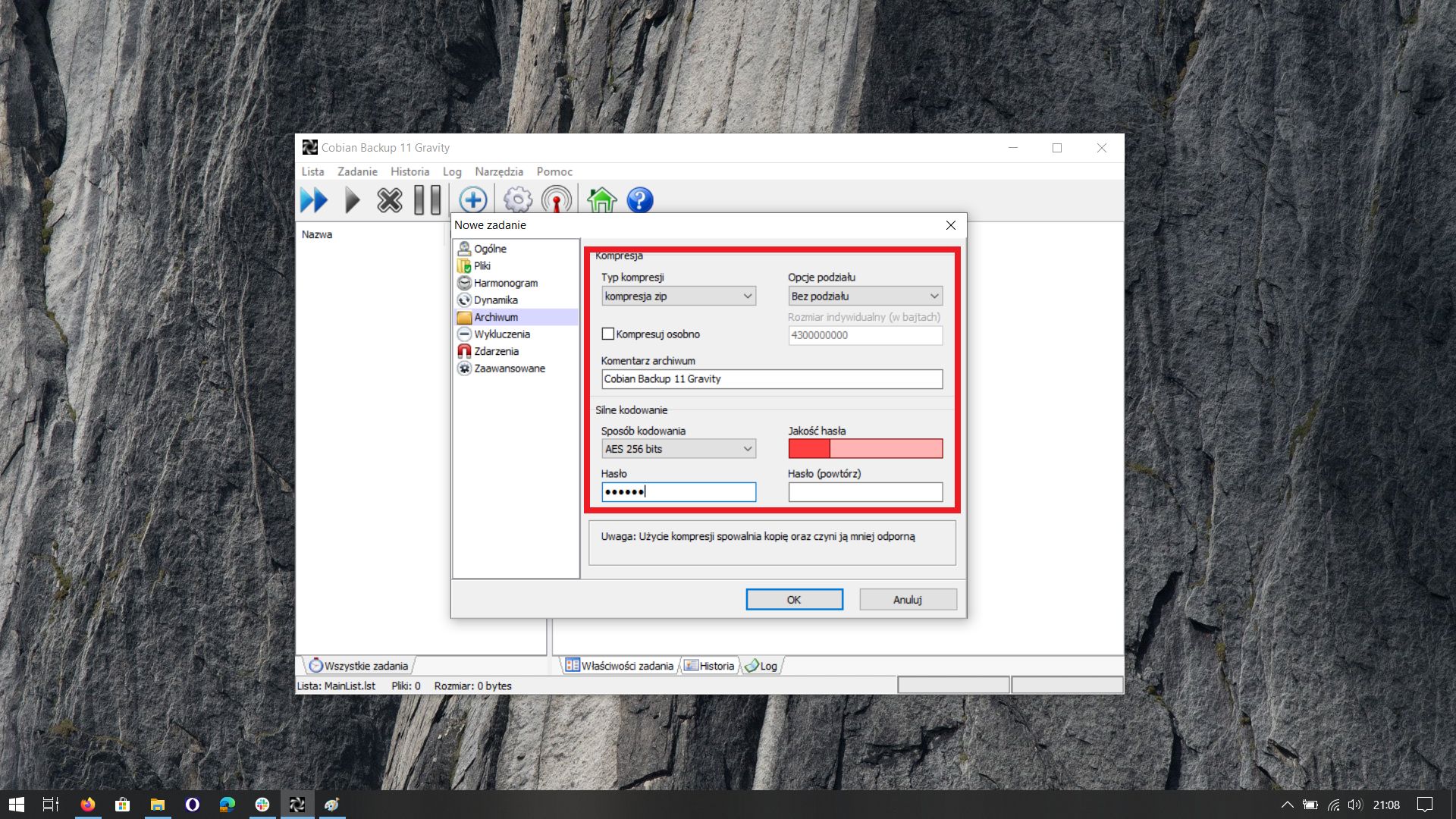This screenshot has height=819, width=1456.
Task: Click the Pause toolbar icon
Action: (427, 201)
